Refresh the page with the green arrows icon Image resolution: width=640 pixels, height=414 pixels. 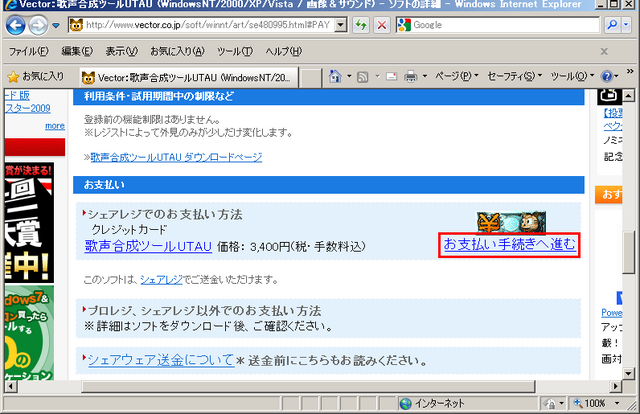pyautogui.click(x=361, y=25)
